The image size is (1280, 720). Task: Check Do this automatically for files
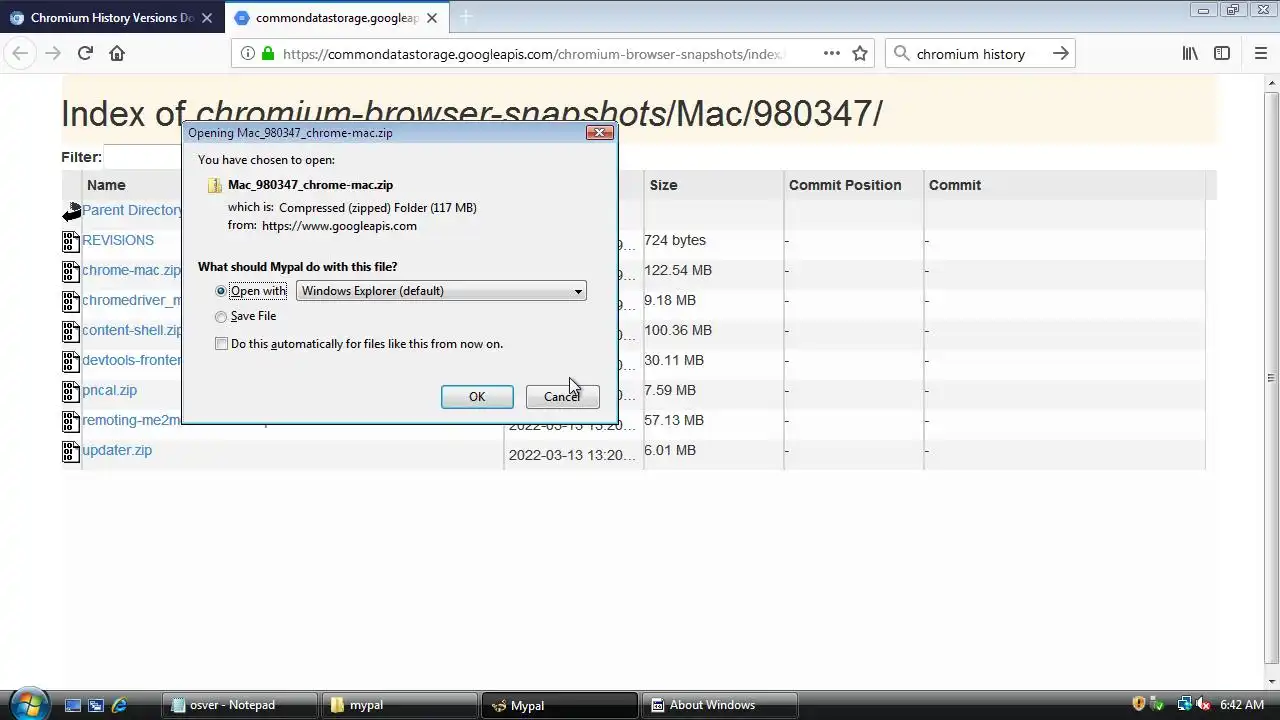[221, 344]
